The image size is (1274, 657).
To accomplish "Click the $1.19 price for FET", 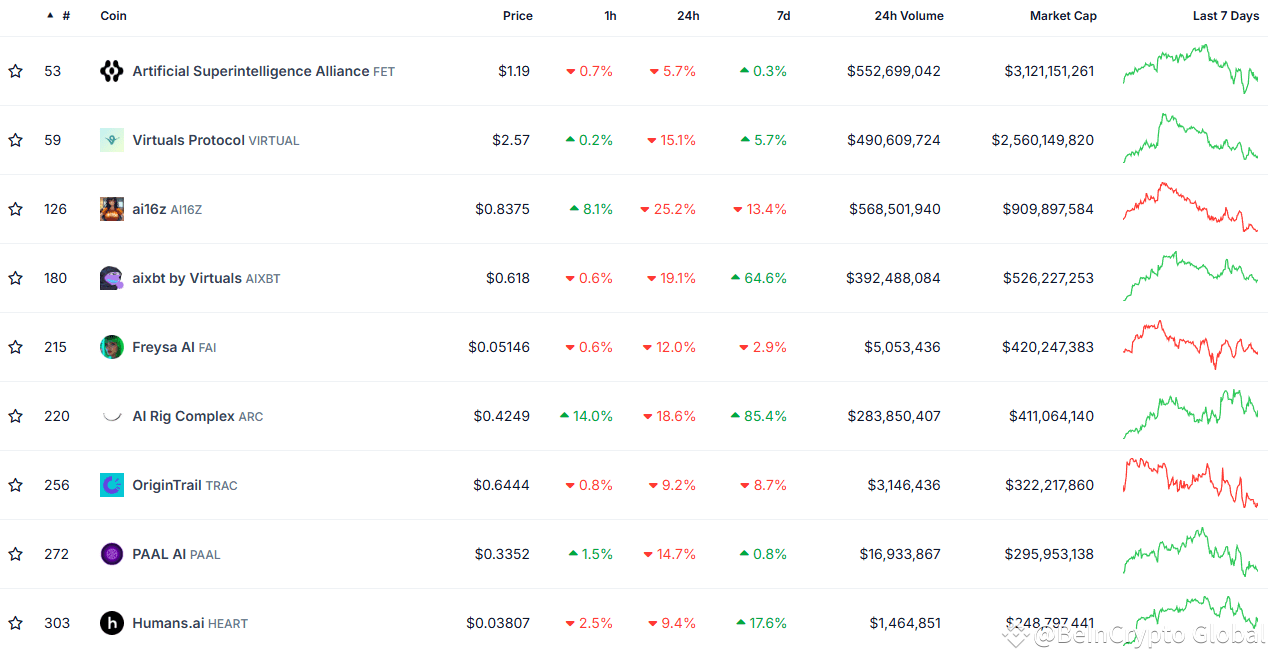I will pyautogui.click(x=514, y=71).
